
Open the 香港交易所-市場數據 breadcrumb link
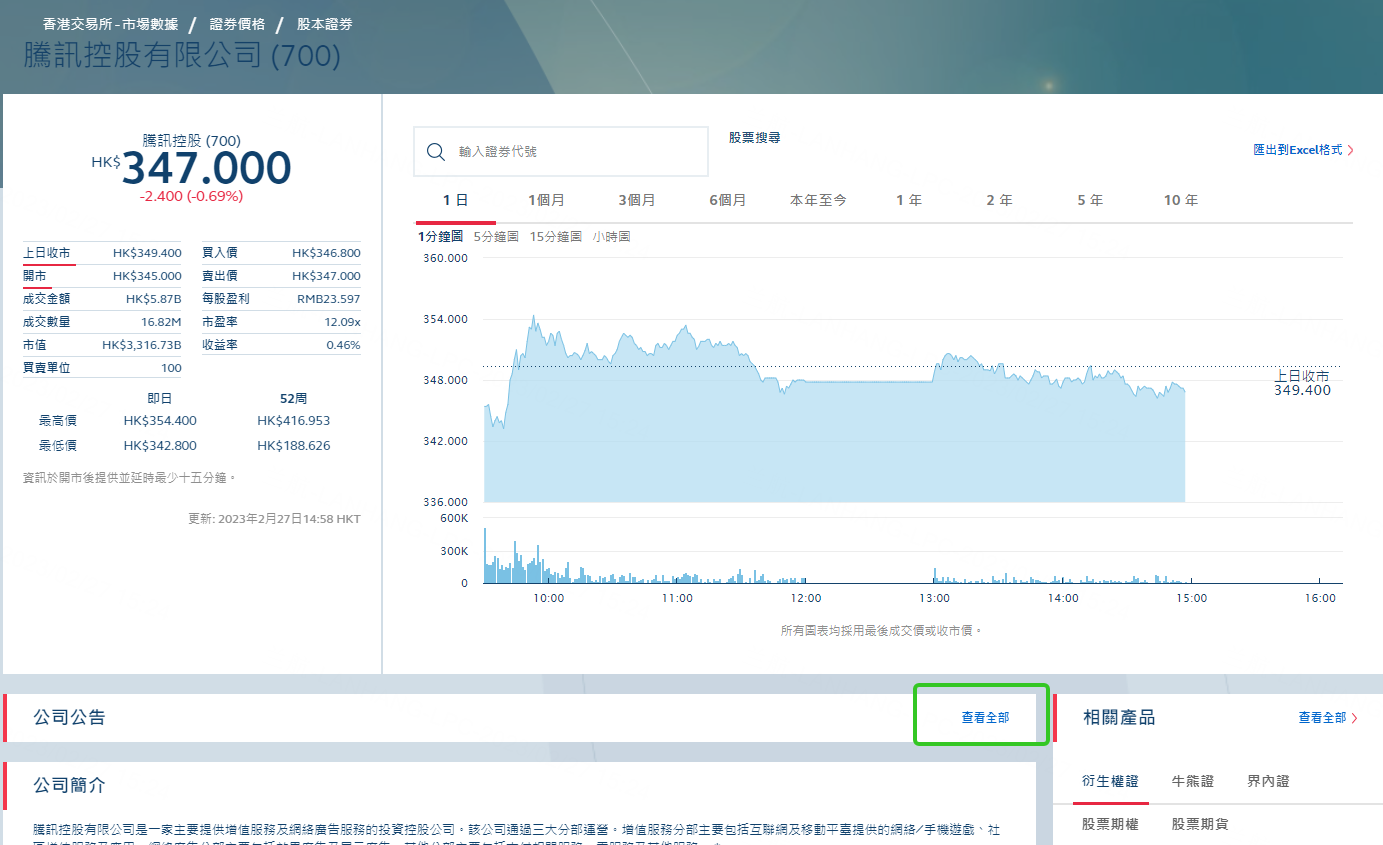[111, 24]
